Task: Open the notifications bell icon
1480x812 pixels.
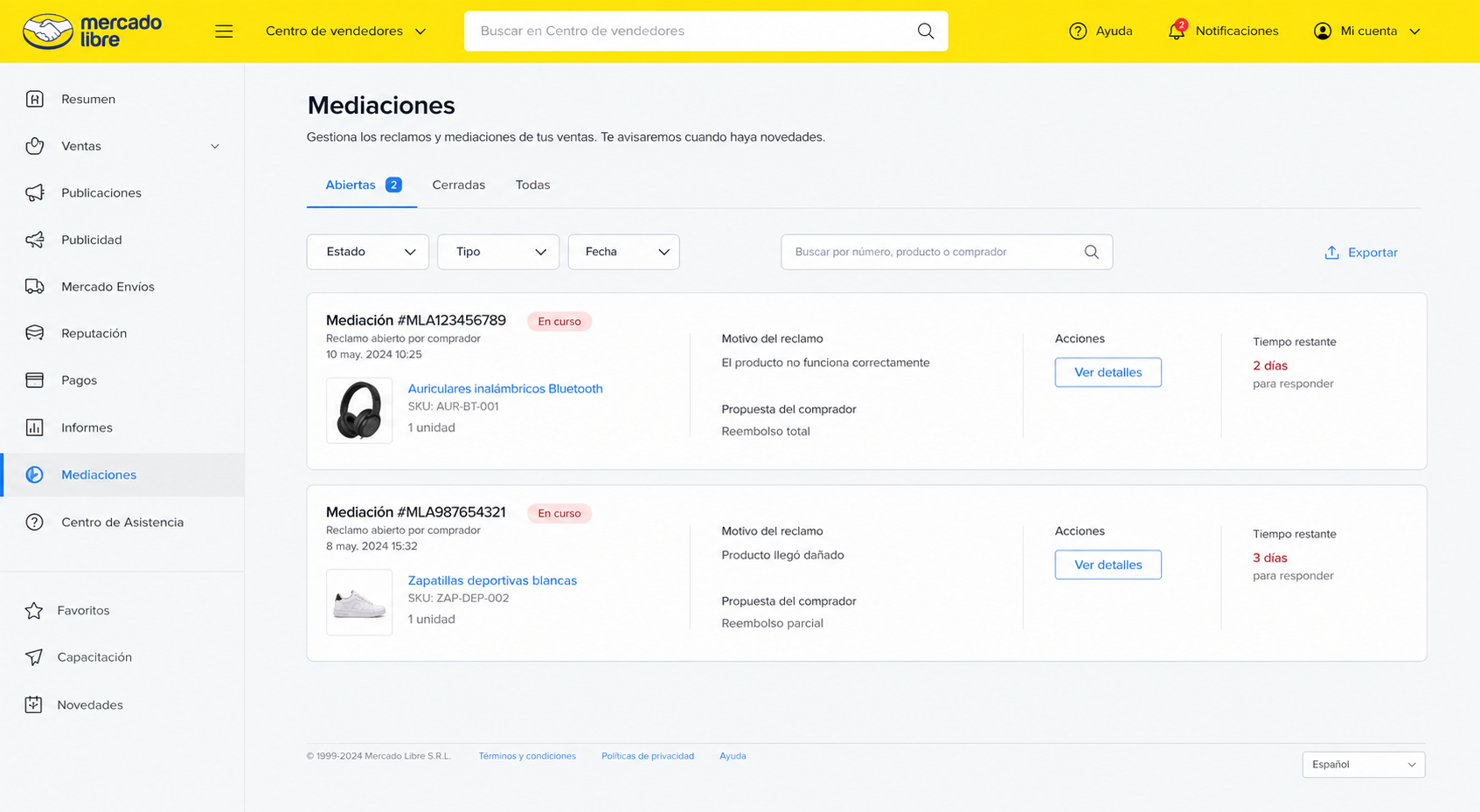Action: pos(1177,31)
